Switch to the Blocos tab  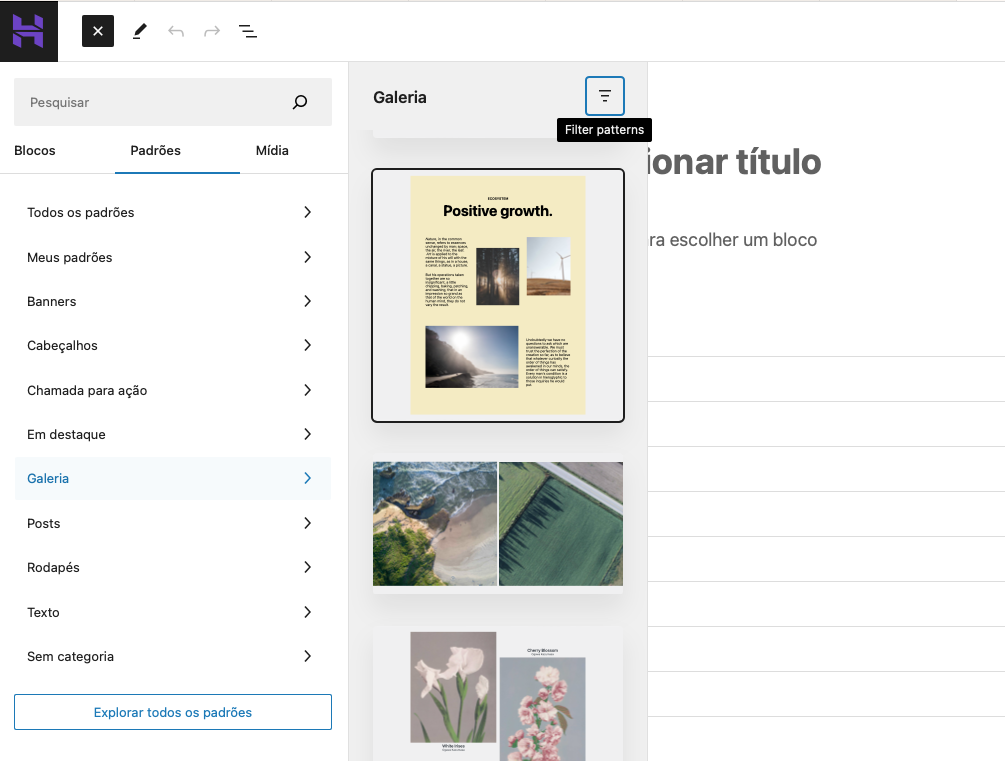pos(34,150)
